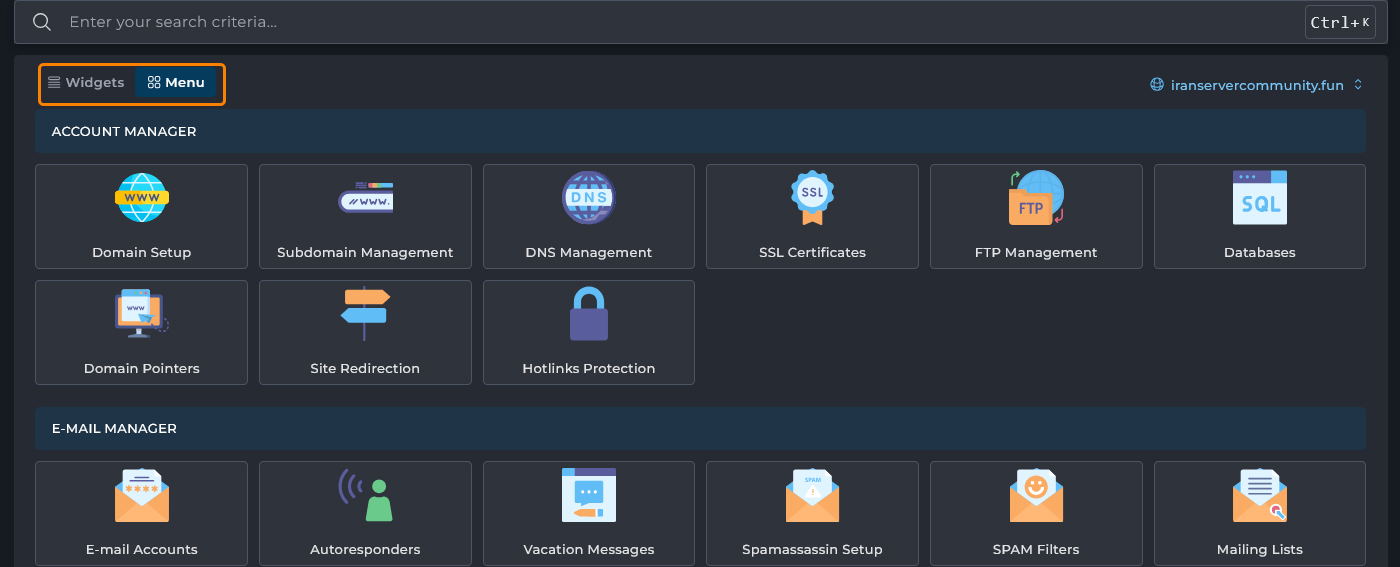Open Vacation Messages icon

(x=588, y=495)
